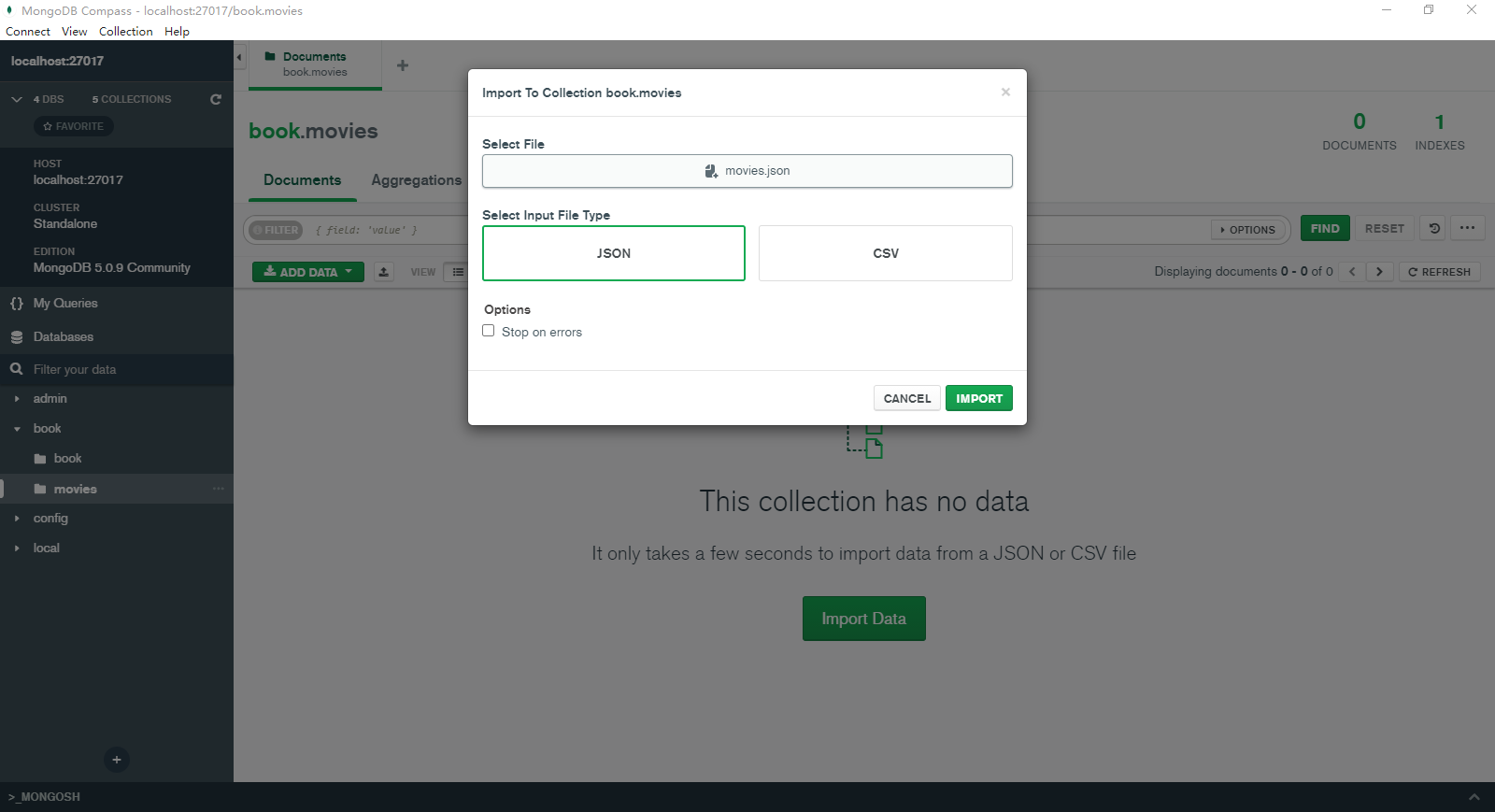
Task: Mark connection as FAVORITE
Action: 74,126
